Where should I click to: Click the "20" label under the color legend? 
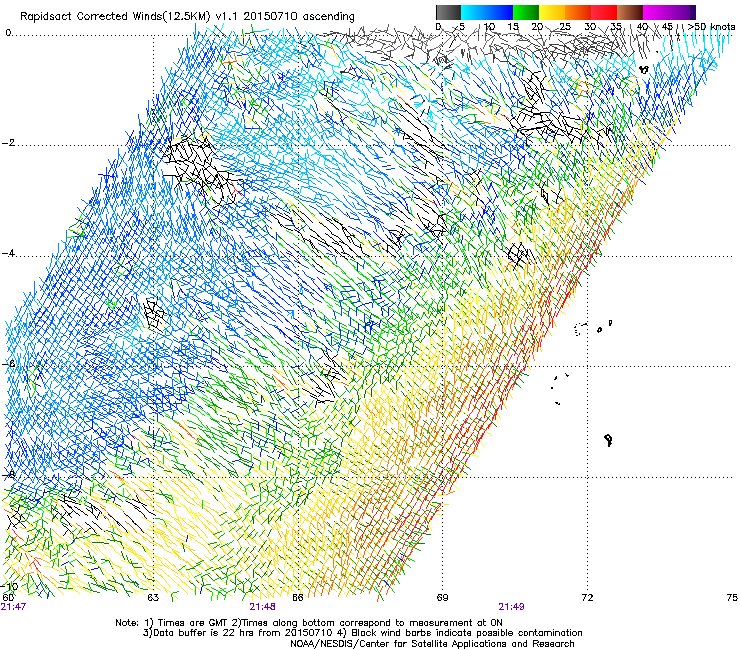[x=537, y=27]
